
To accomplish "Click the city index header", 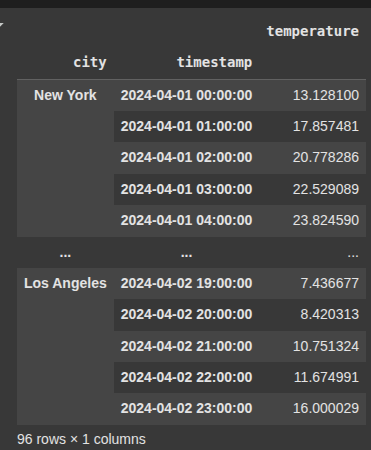I will 90,63.
